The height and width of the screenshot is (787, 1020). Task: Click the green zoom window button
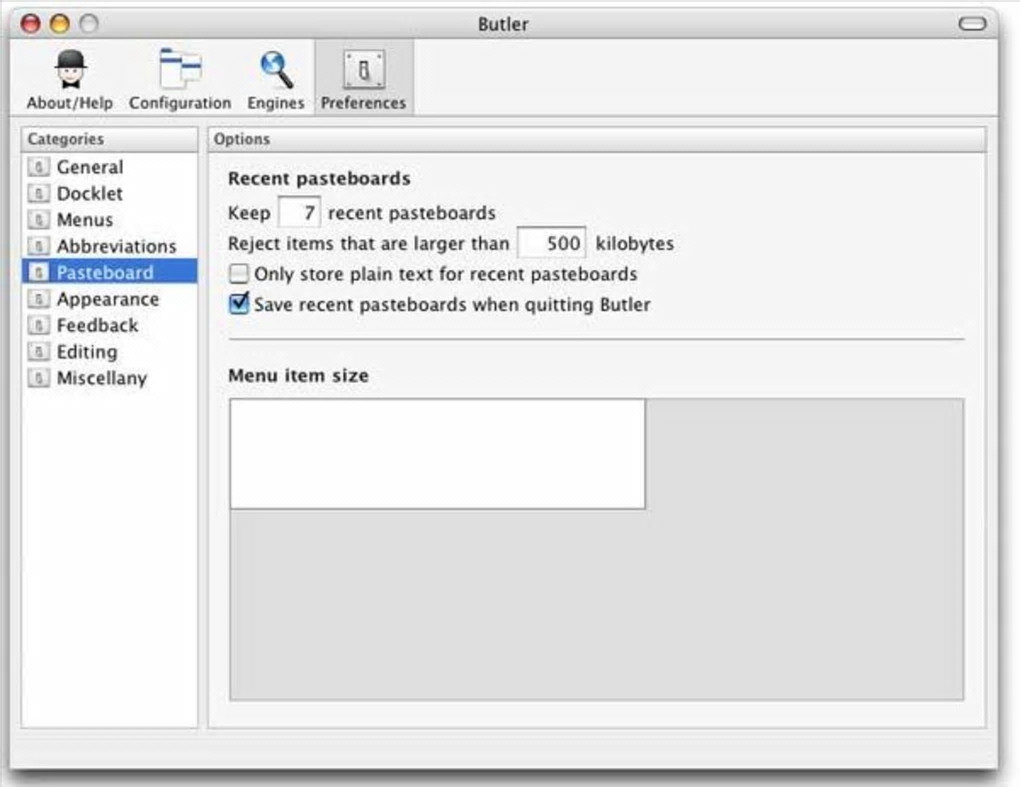point(88,24)
